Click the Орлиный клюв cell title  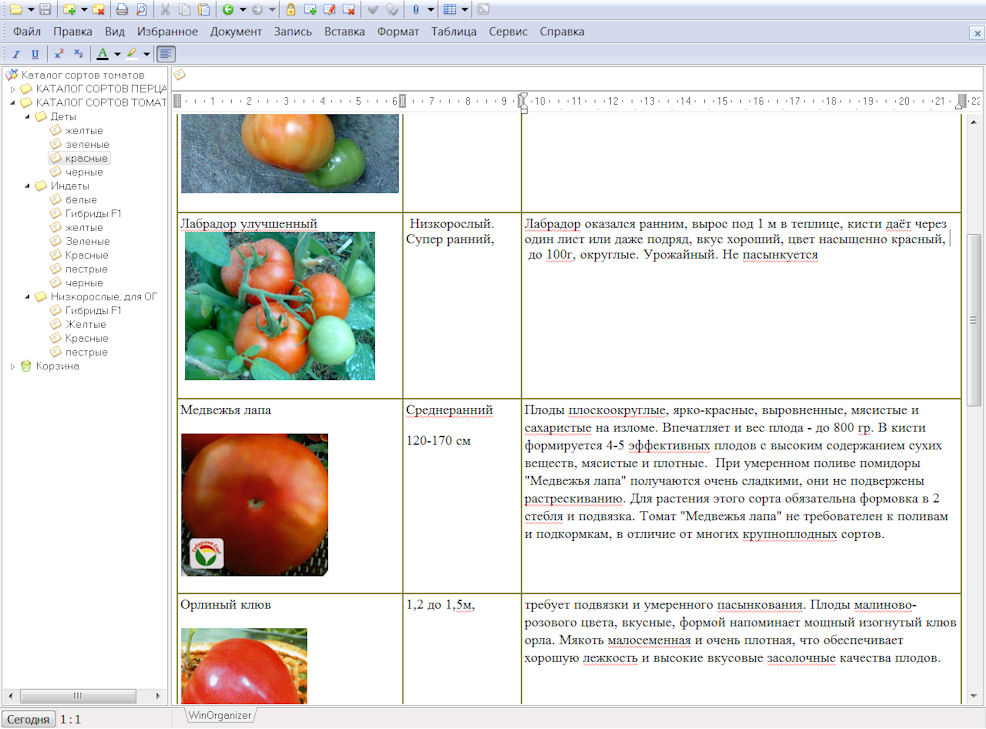pyautogui.click(x=226, y=605)
